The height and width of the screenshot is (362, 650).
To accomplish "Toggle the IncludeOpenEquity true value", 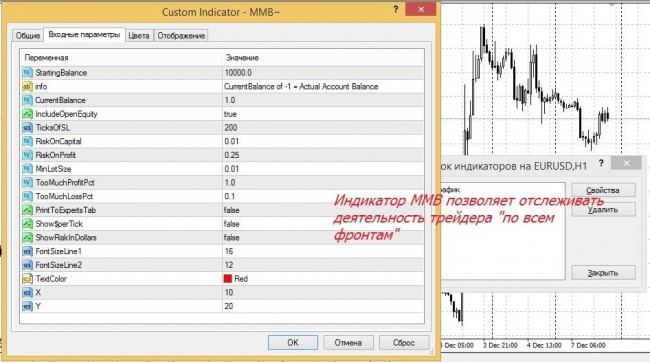I will (x=323, y=114).
